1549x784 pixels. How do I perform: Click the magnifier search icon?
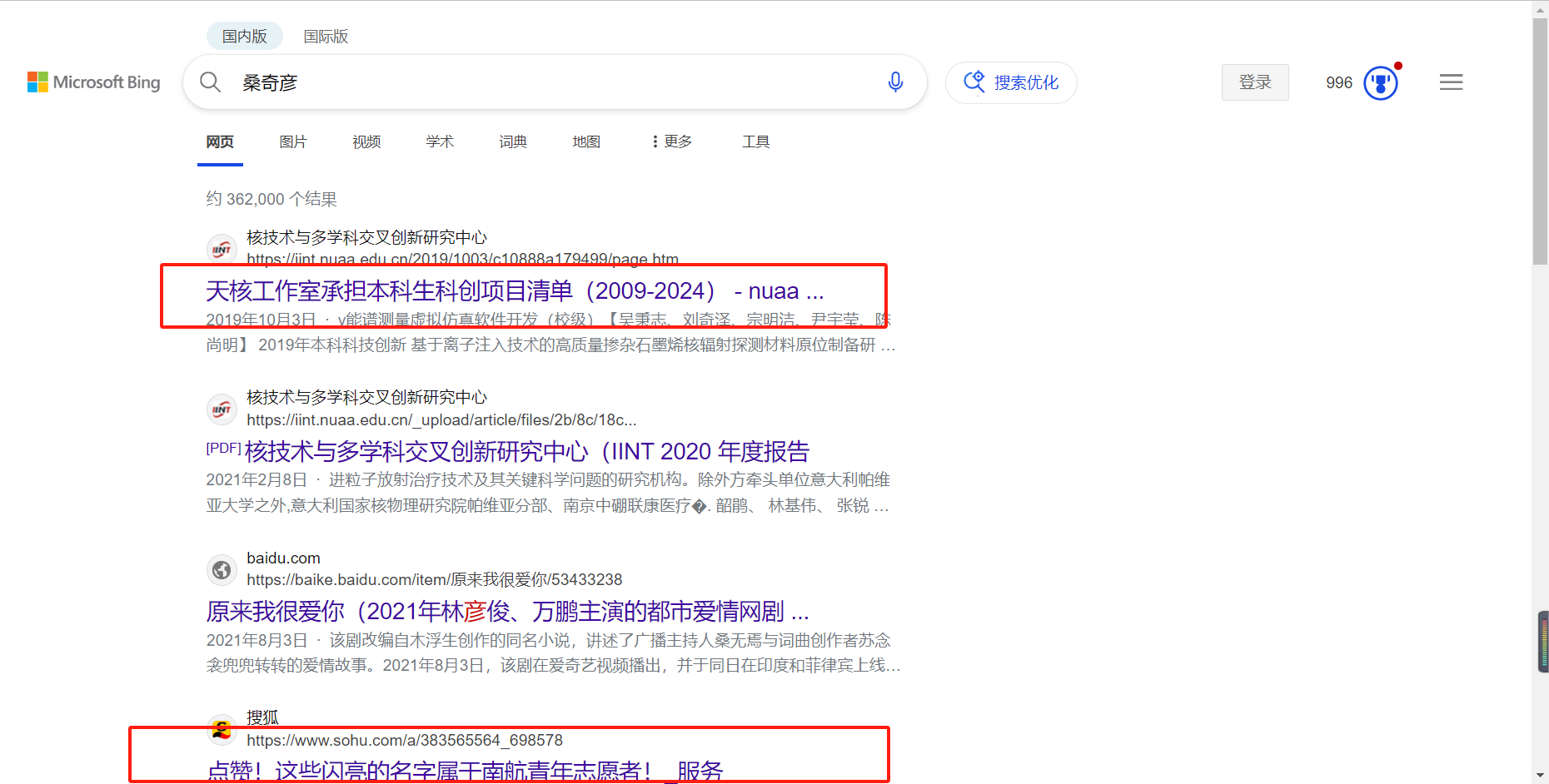(211, 82)
